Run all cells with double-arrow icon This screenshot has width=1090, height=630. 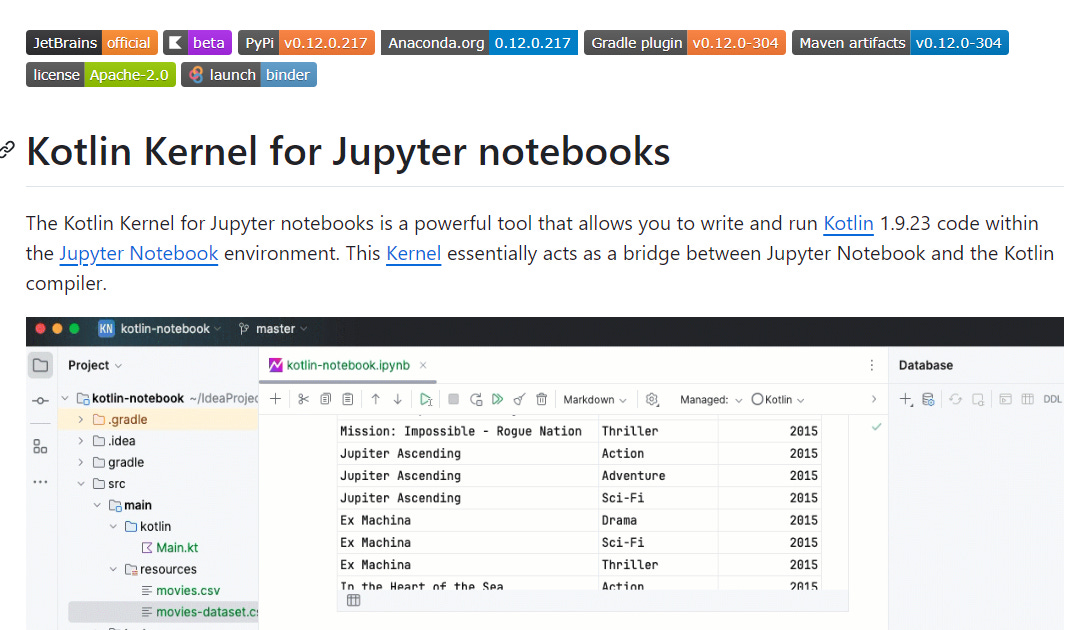point(498,399)
